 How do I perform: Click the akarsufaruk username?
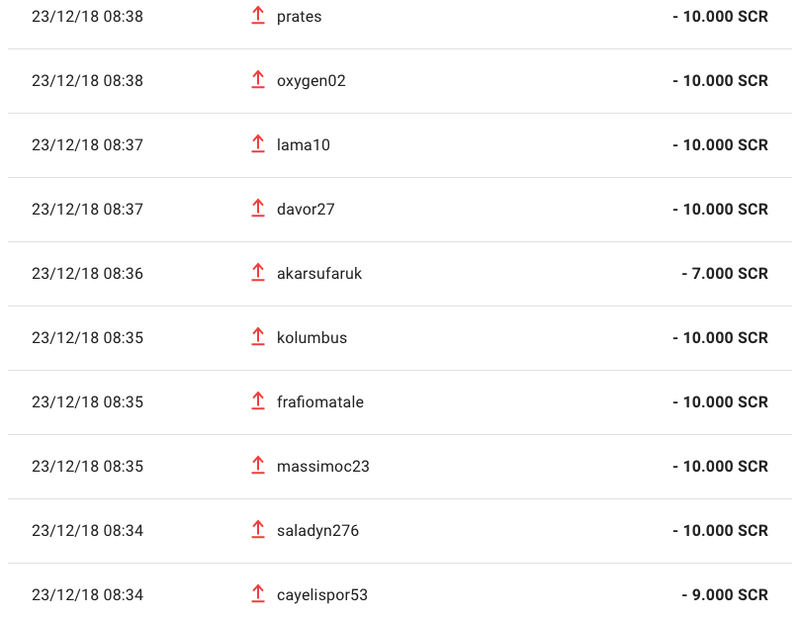pyautogui.click(x=319, y=274)
